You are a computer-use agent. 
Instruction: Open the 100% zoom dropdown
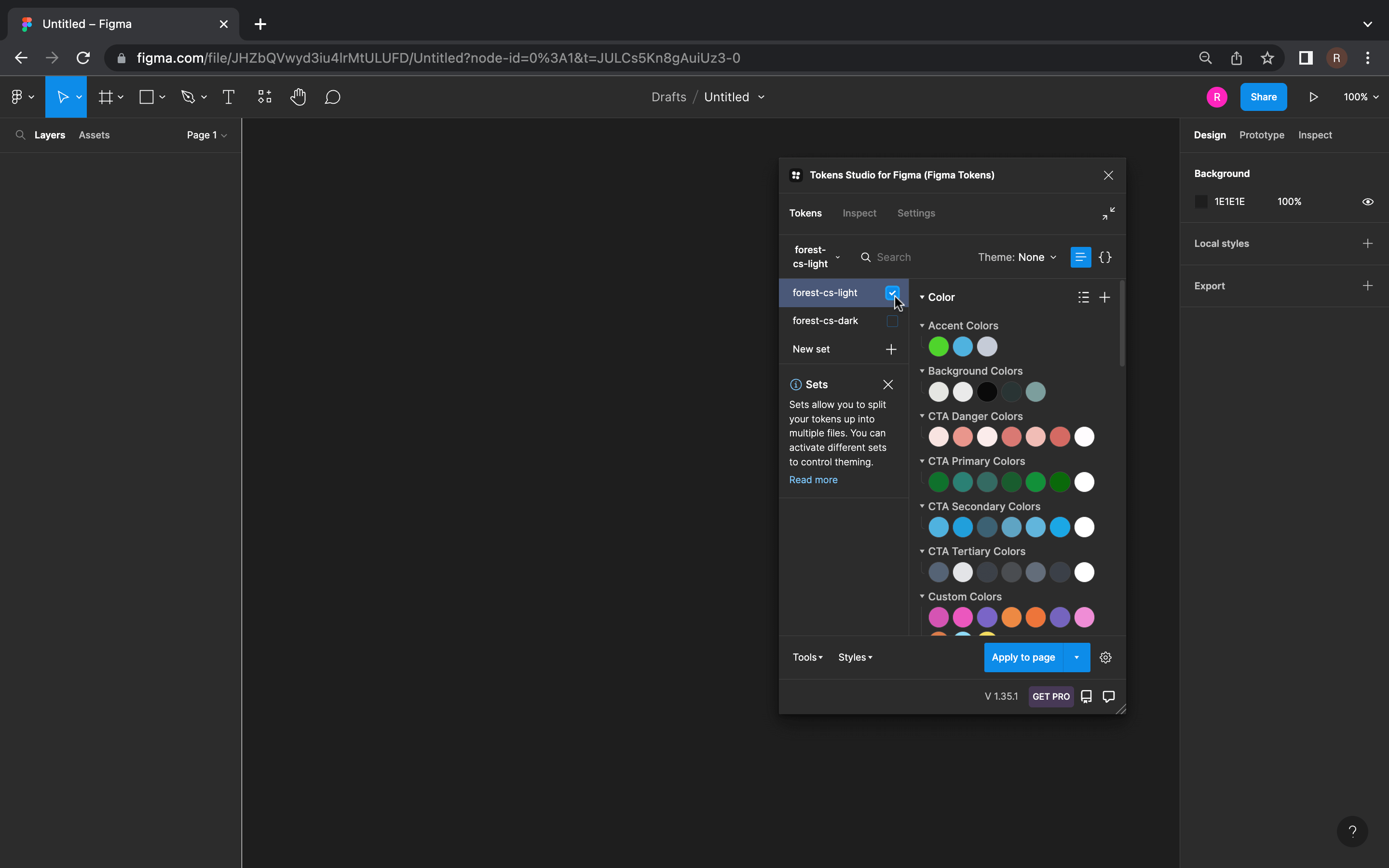[1361, 97]
